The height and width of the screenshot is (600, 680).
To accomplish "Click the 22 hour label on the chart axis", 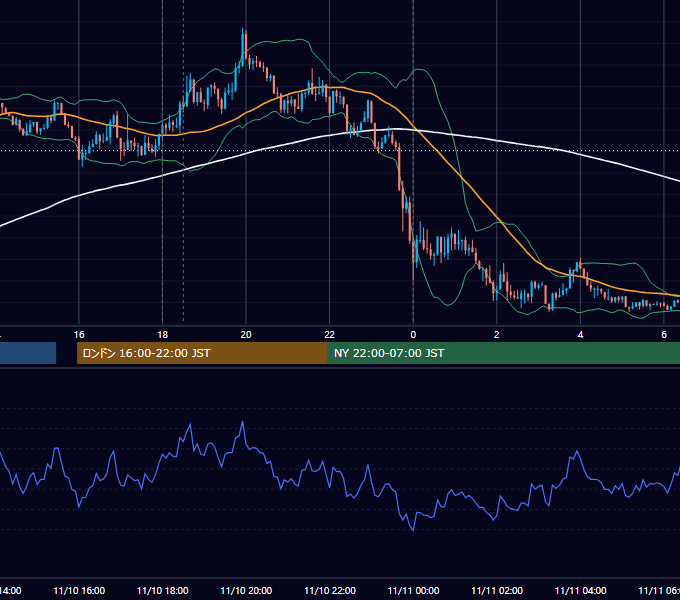I will tap(330, 335).
